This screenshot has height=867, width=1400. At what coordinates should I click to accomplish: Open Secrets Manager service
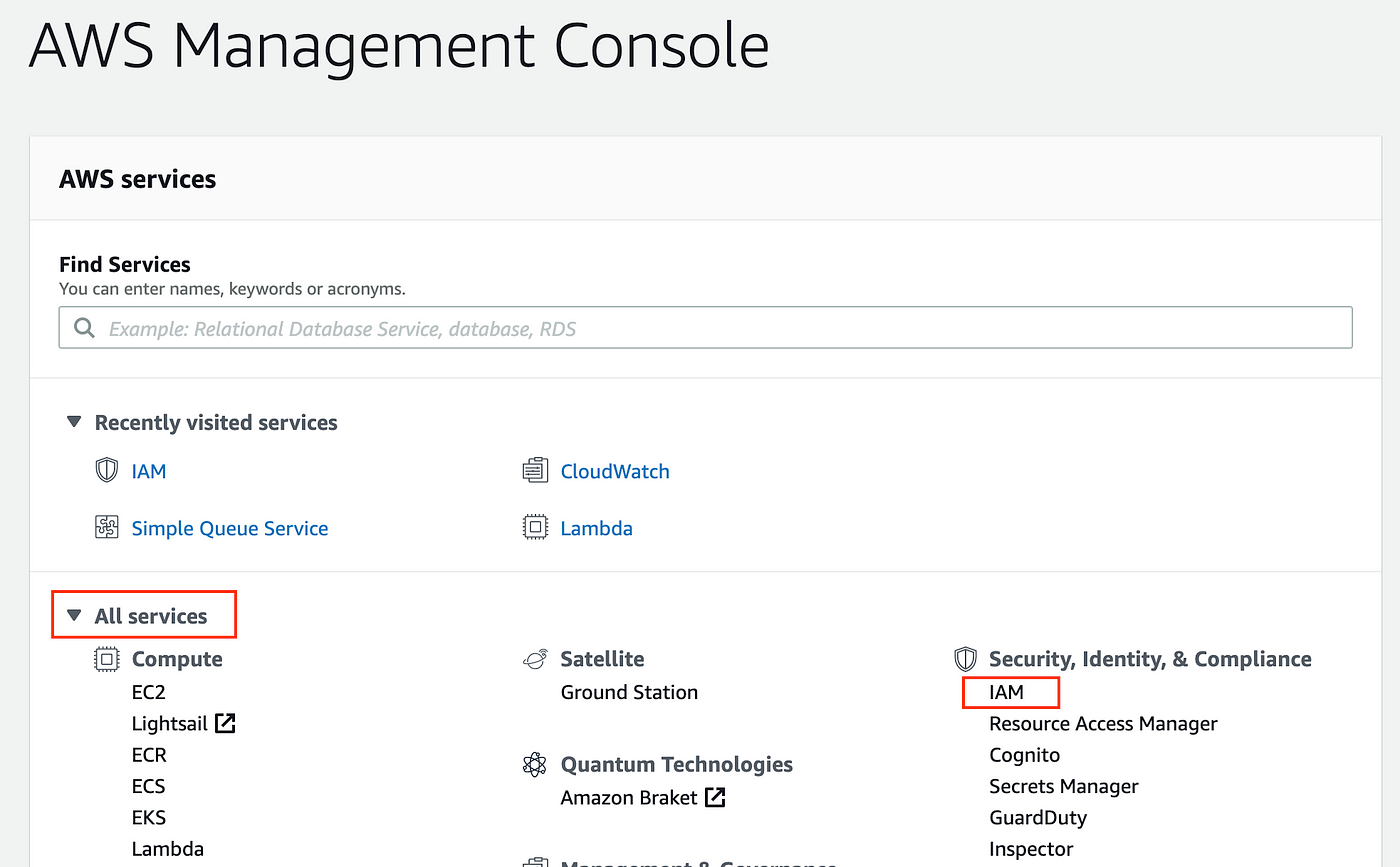[1064, 786]
